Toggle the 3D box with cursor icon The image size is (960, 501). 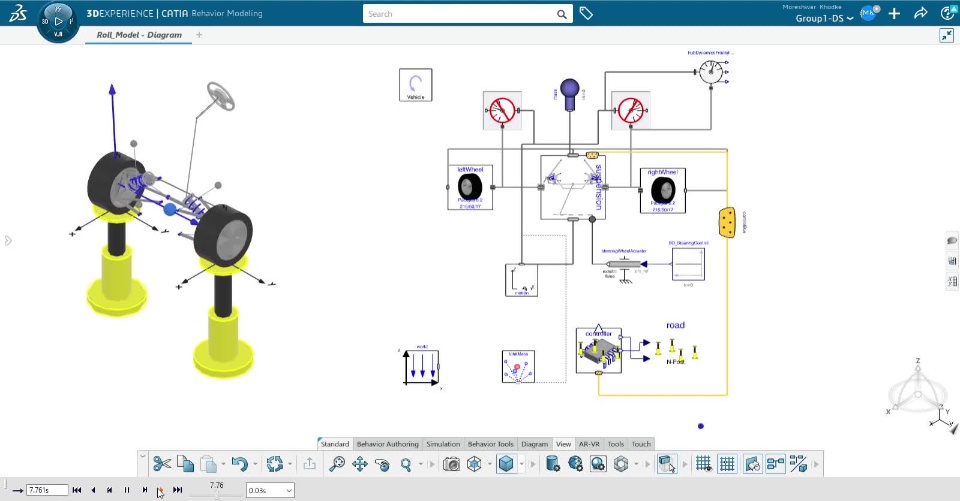[667, 464]
